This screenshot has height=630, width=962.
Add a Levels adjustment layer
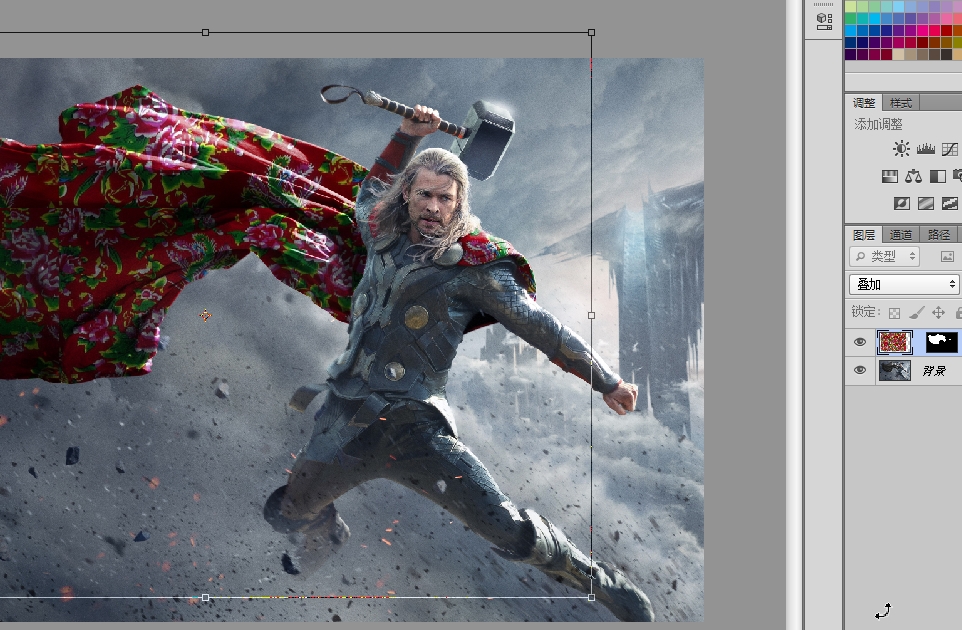click(x=925, y=148)
